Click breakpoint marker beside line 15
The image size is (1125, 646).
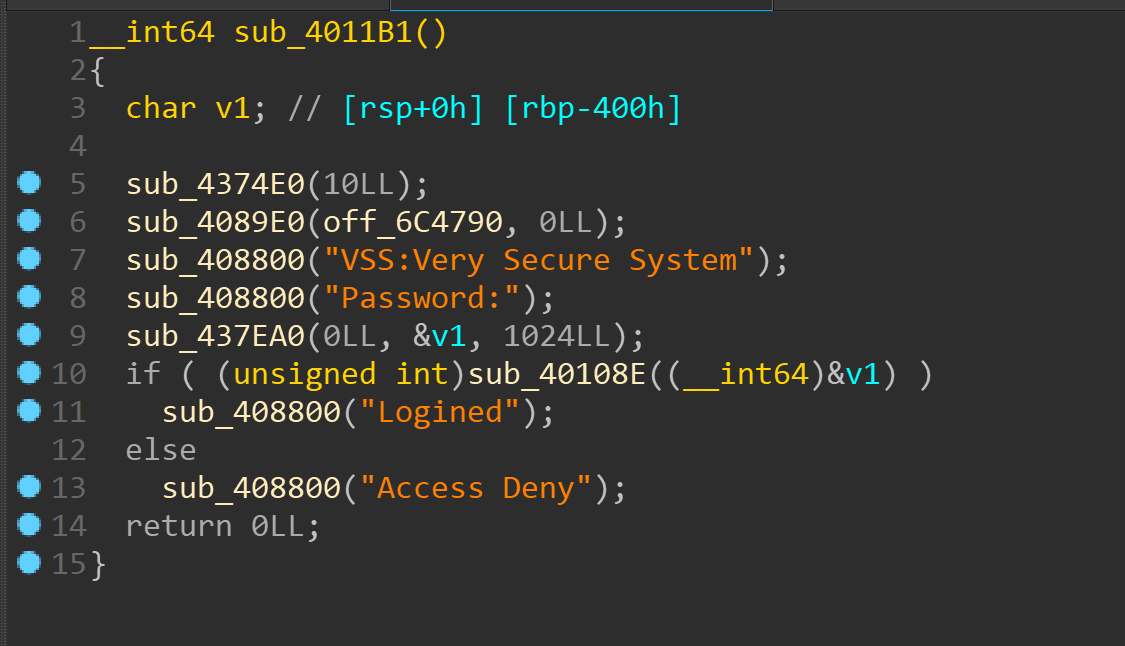29,563
